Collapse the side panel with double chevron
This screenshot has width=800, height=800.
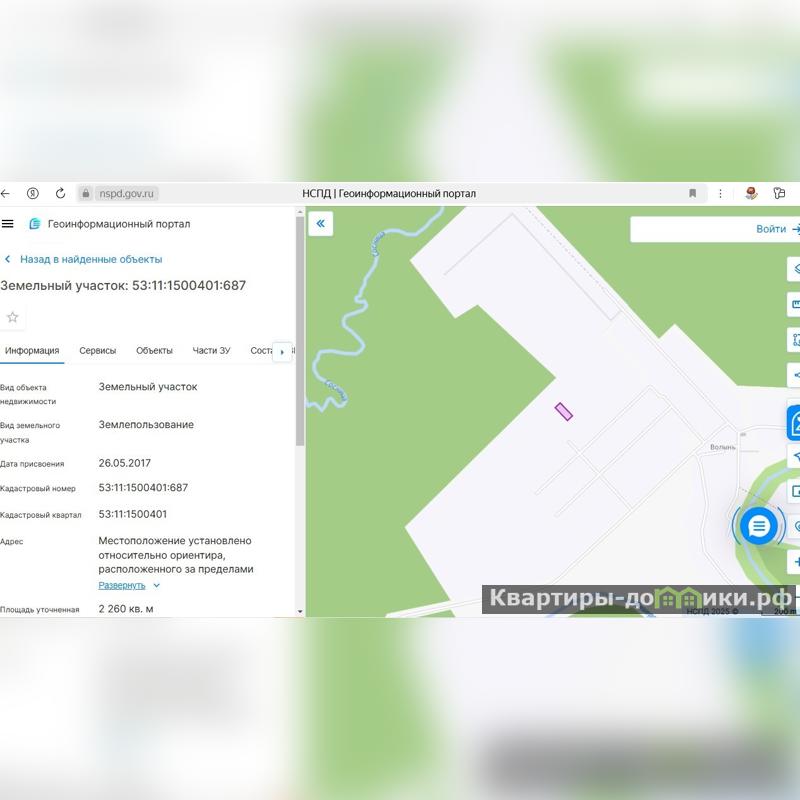[320, 224]
